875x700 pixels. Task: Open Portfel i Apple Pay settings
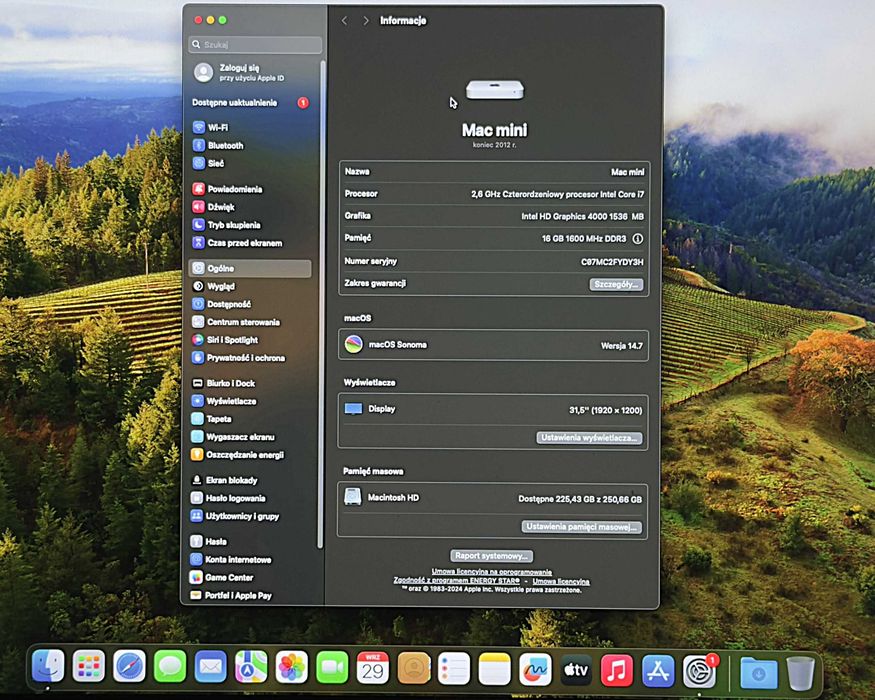coord(231,595)
